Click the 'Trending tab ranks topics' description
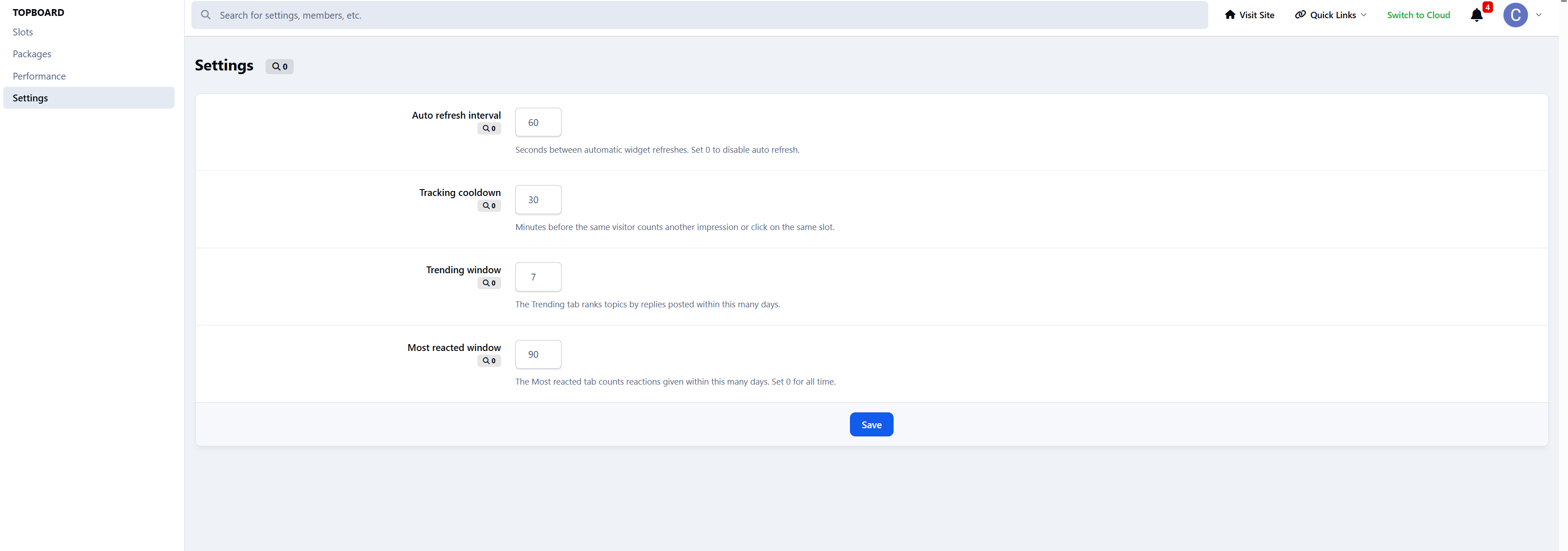Image resolution: width=1568 pixels, height=551 pixels. pyautogui.click(x=648, y=305)
